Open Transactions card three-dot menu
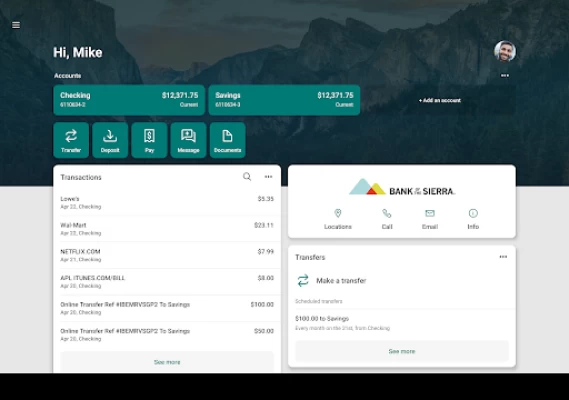This screenshot has width=569, height=400. coord(268,177)
